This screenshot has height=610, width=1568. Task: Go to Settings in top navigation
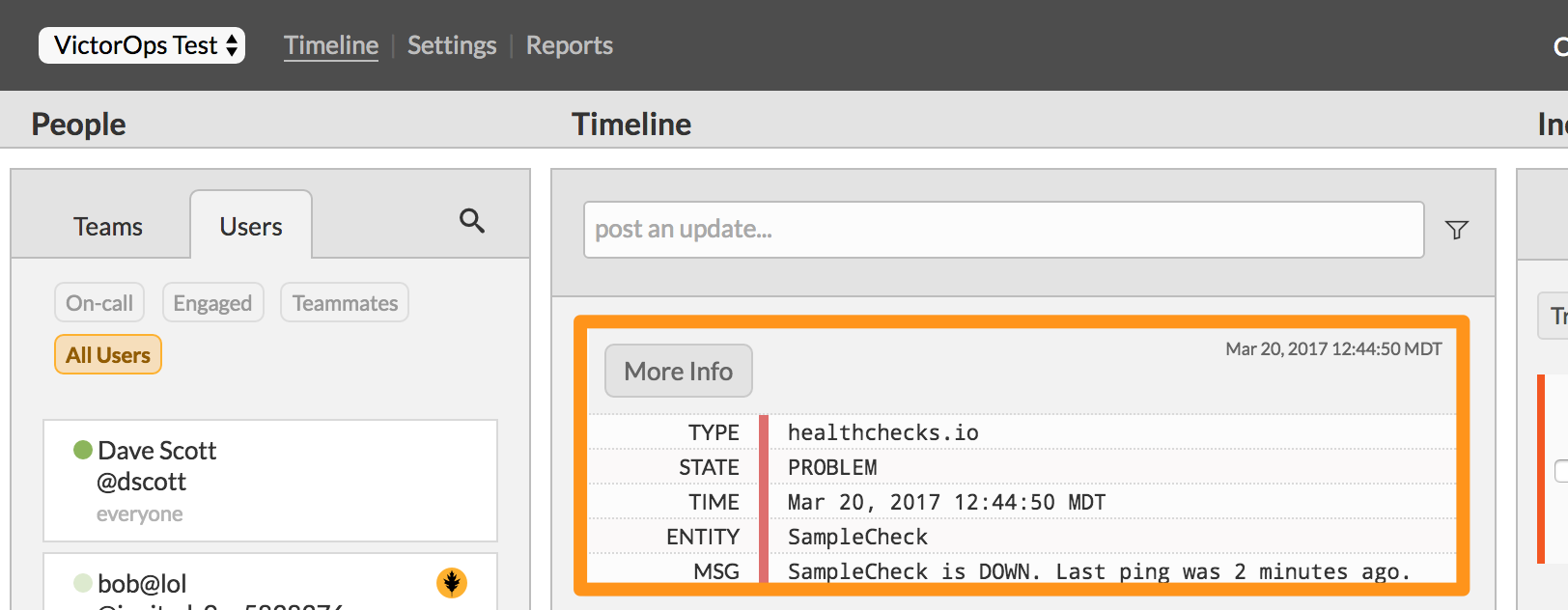pyautogui.click(x=452, y=45)
